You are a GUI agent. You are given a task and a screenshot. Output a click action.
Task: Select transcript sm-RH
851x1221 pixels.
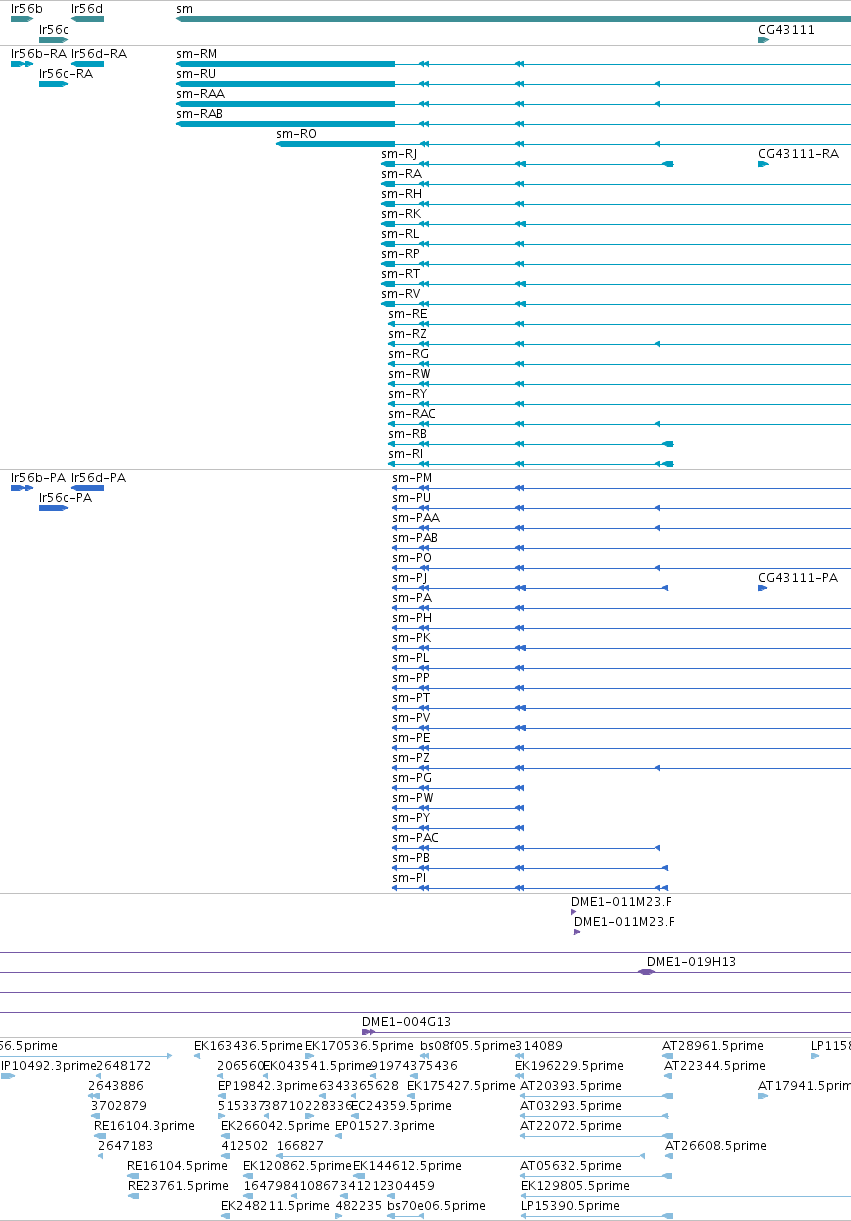point(401,193)
